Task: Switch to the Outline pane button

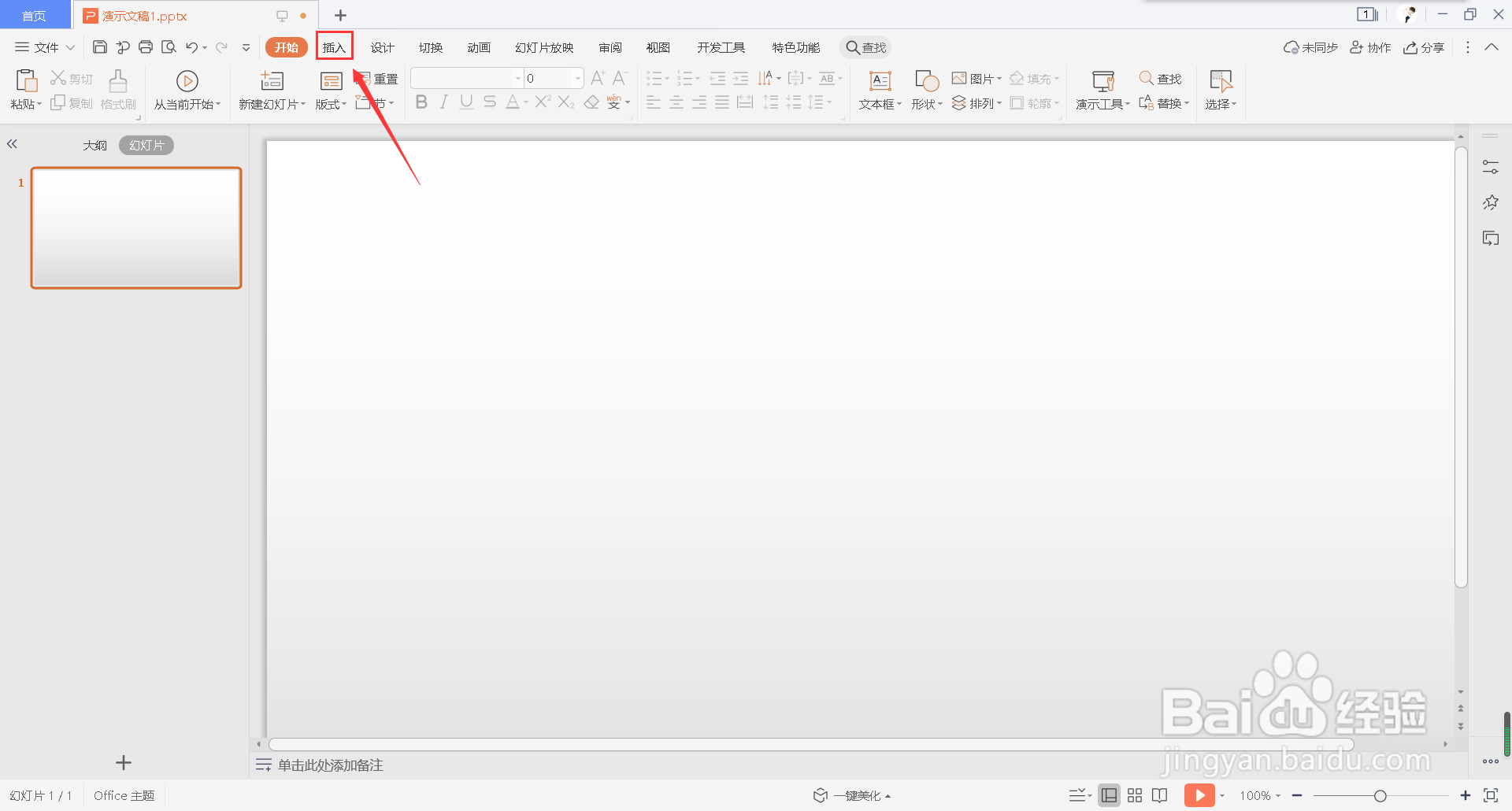Action: [95, 145]
